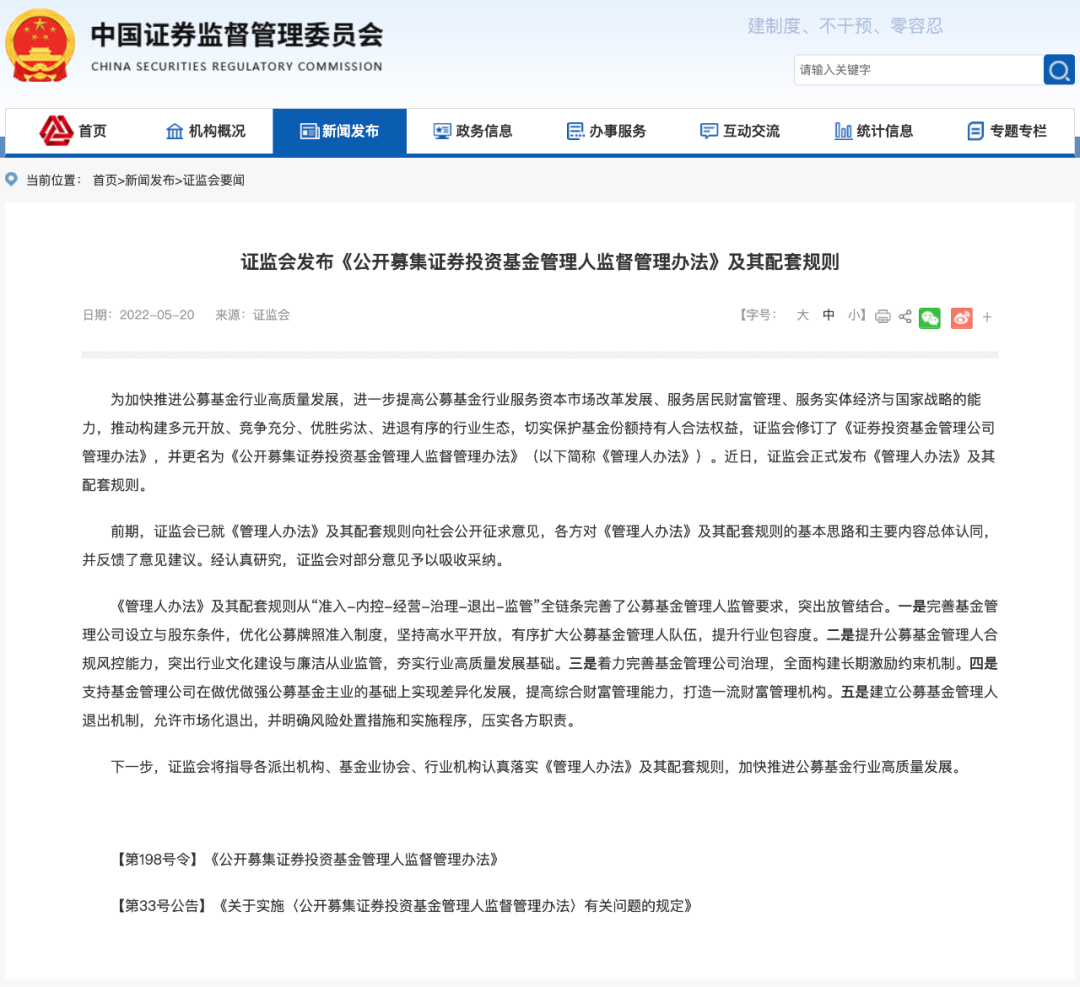Click the slogan 建制度、不干预、零容忍
This screenshot has width=1080, height=987.
(x=845, y=26)
